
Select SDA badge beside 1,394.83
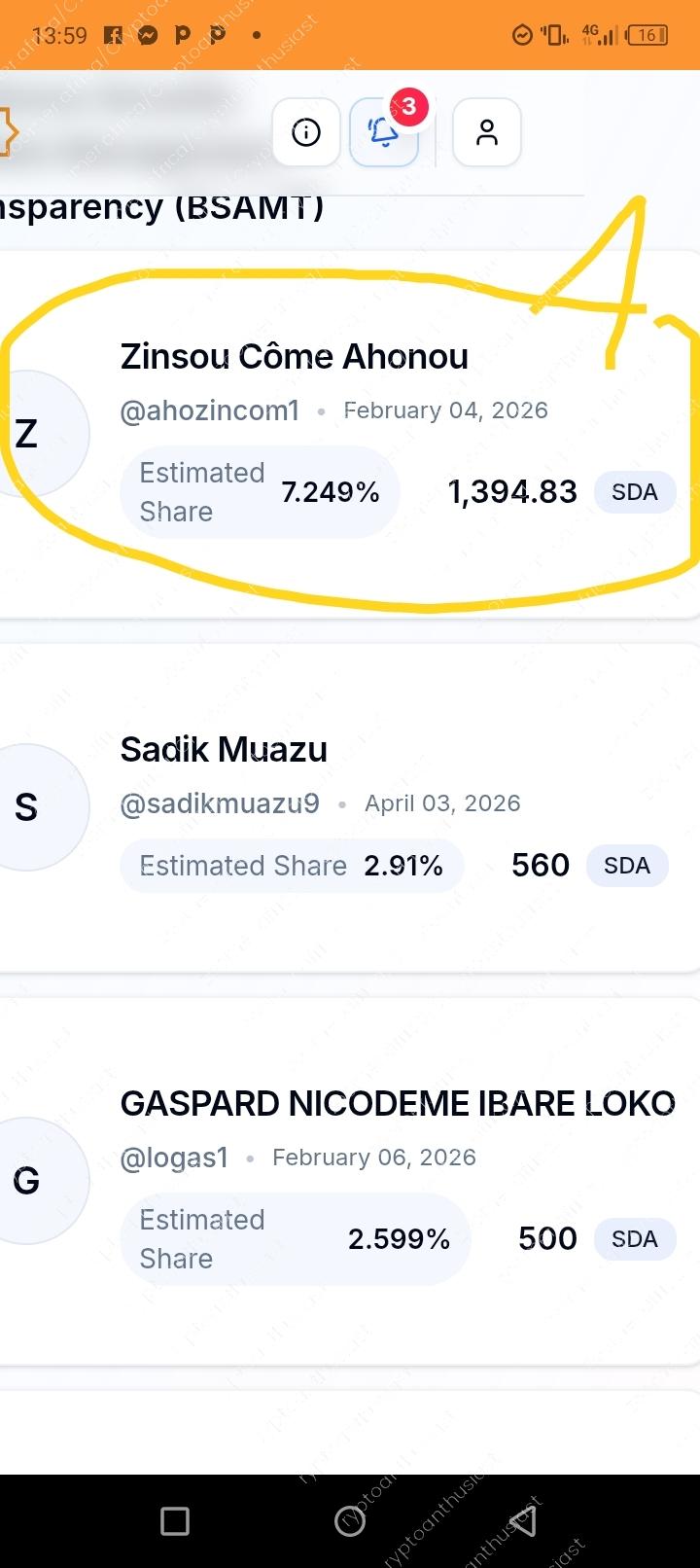[635, 492]
